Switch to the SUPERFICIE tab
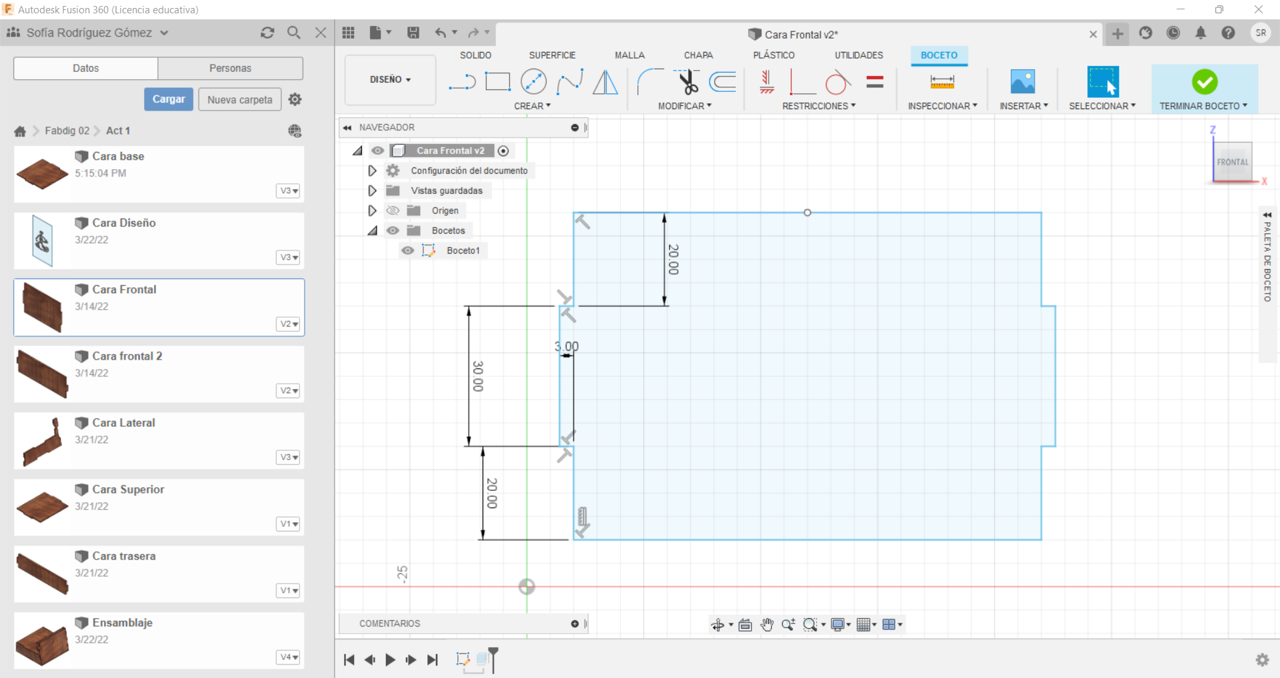 (552, 55)
